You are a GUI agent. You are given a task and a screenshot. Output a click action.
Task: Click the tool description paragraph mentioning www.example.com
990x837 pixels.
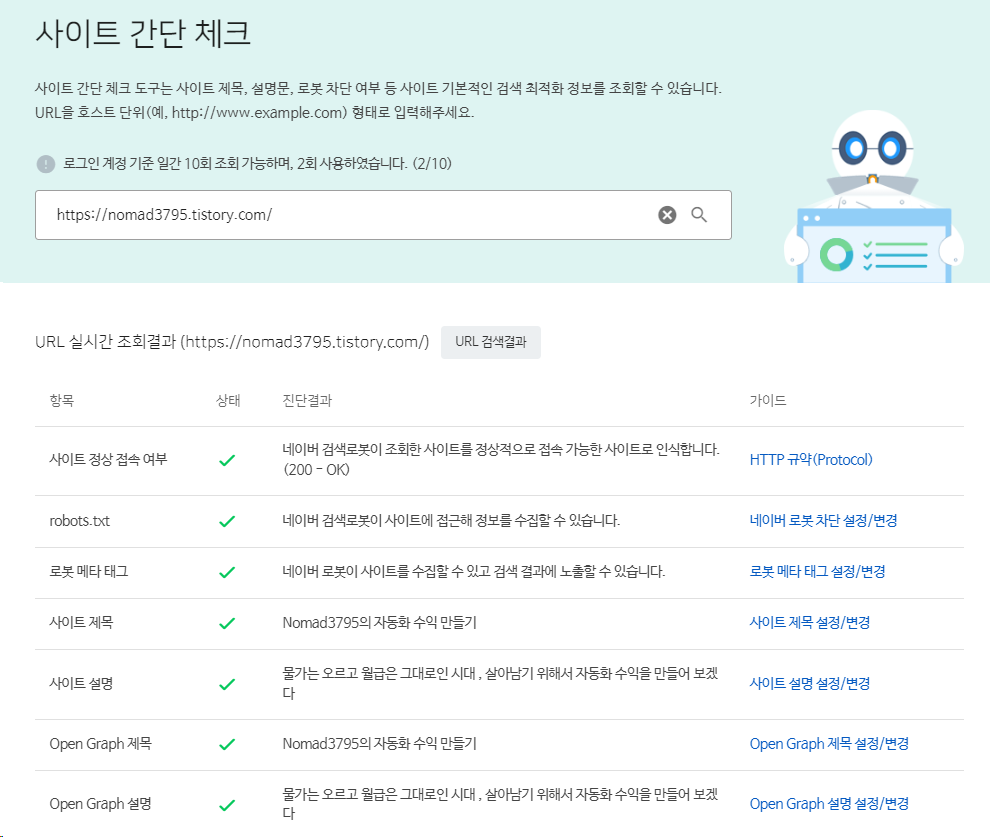pos(378,100)
